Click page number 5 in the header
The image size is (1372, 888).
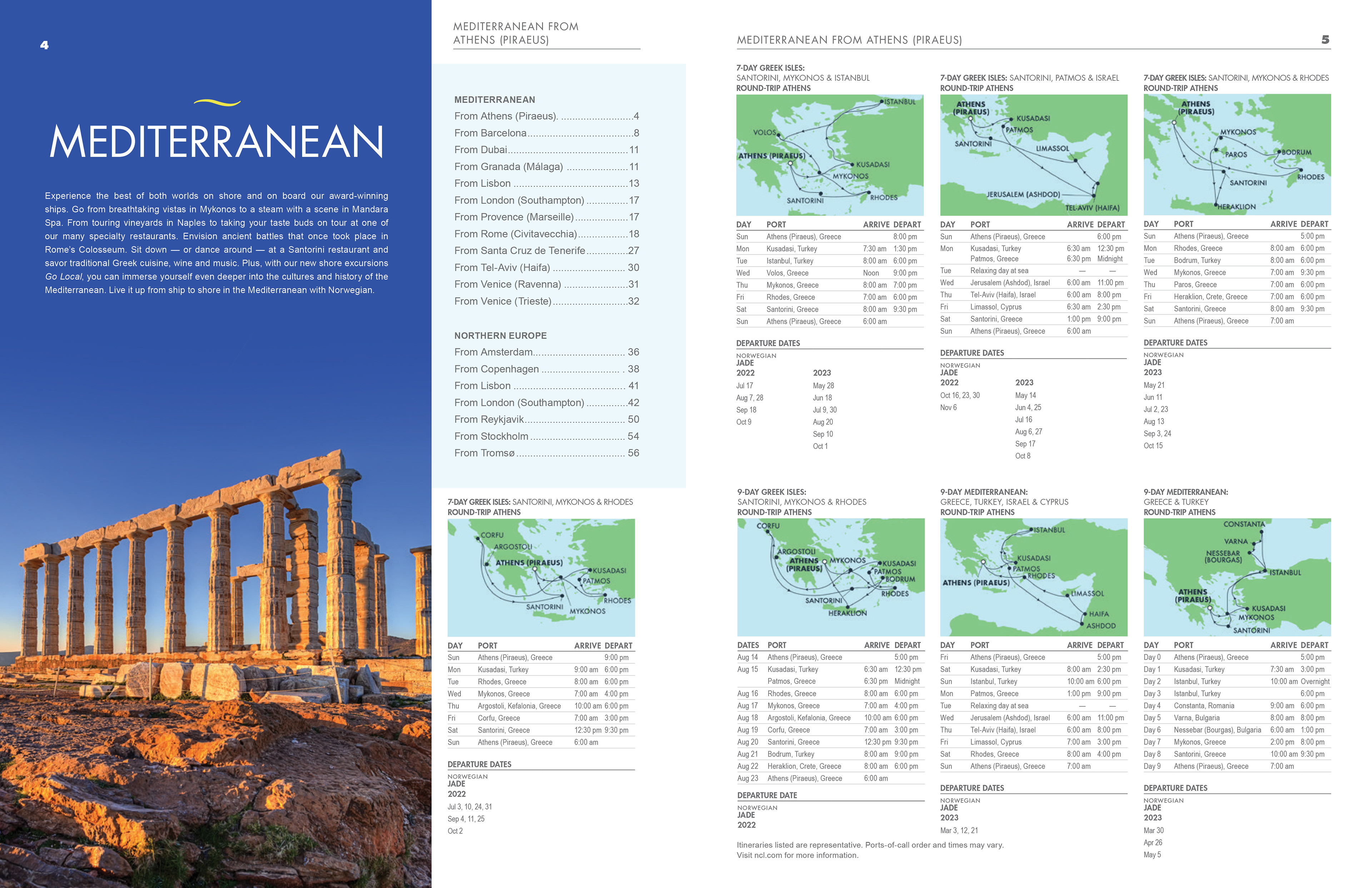coord(1325,40)
